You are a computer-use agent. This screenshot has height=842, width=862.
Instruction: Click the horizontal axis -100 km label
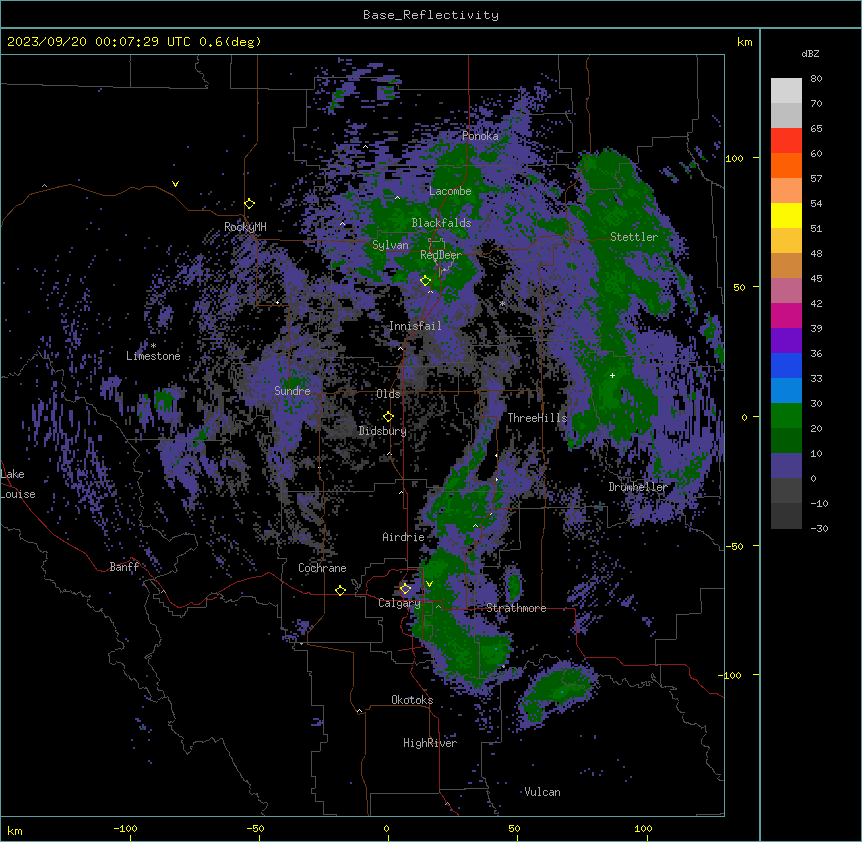point(125,828)
